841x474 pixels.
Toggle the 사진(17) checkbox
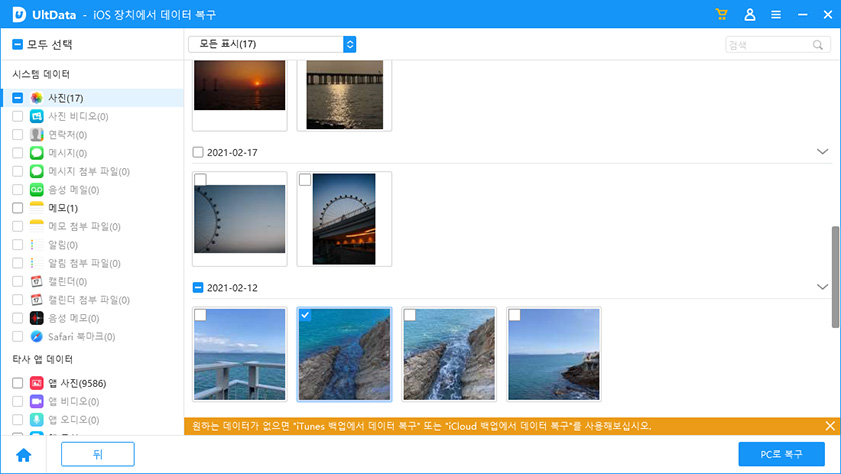coord(17,98)
